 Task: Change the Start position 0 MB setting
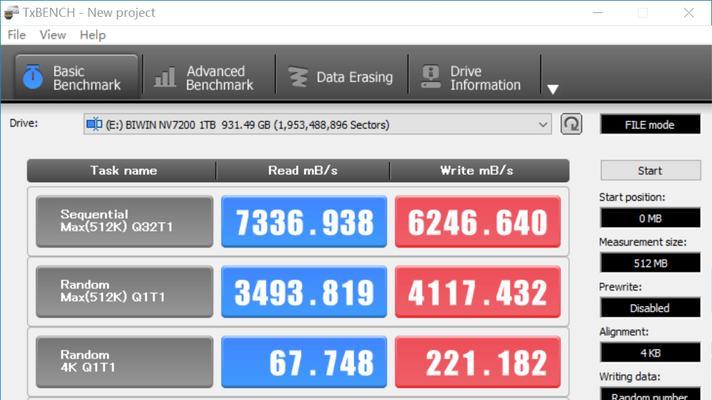coord(650,218)
